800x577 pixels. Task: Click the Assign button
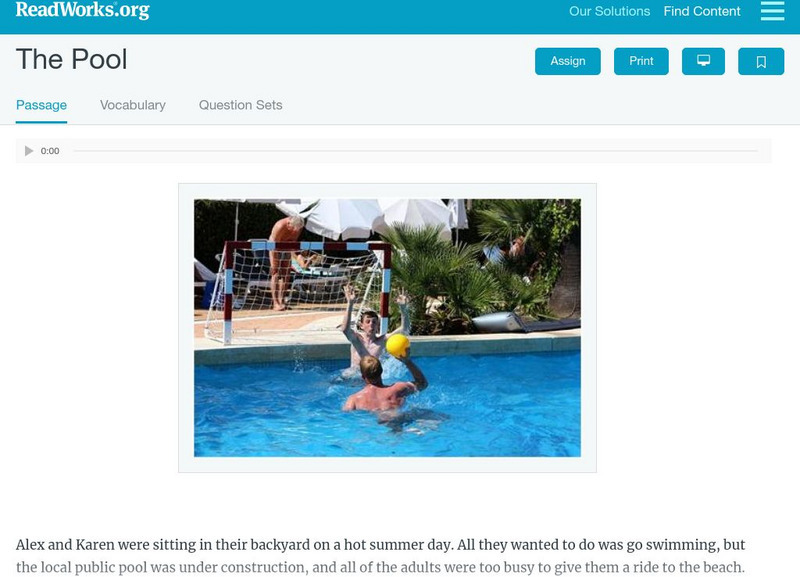tap(568, 61)
